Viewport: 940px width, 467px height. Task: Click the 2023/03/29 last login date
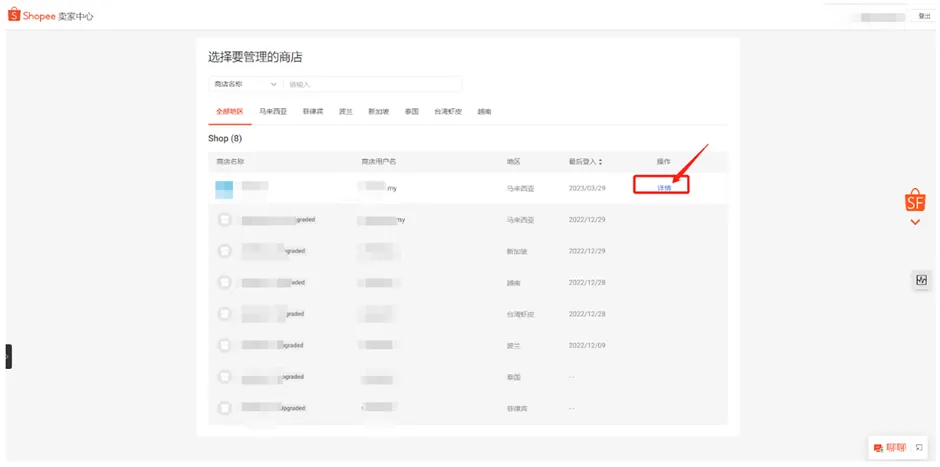point(587,188)
